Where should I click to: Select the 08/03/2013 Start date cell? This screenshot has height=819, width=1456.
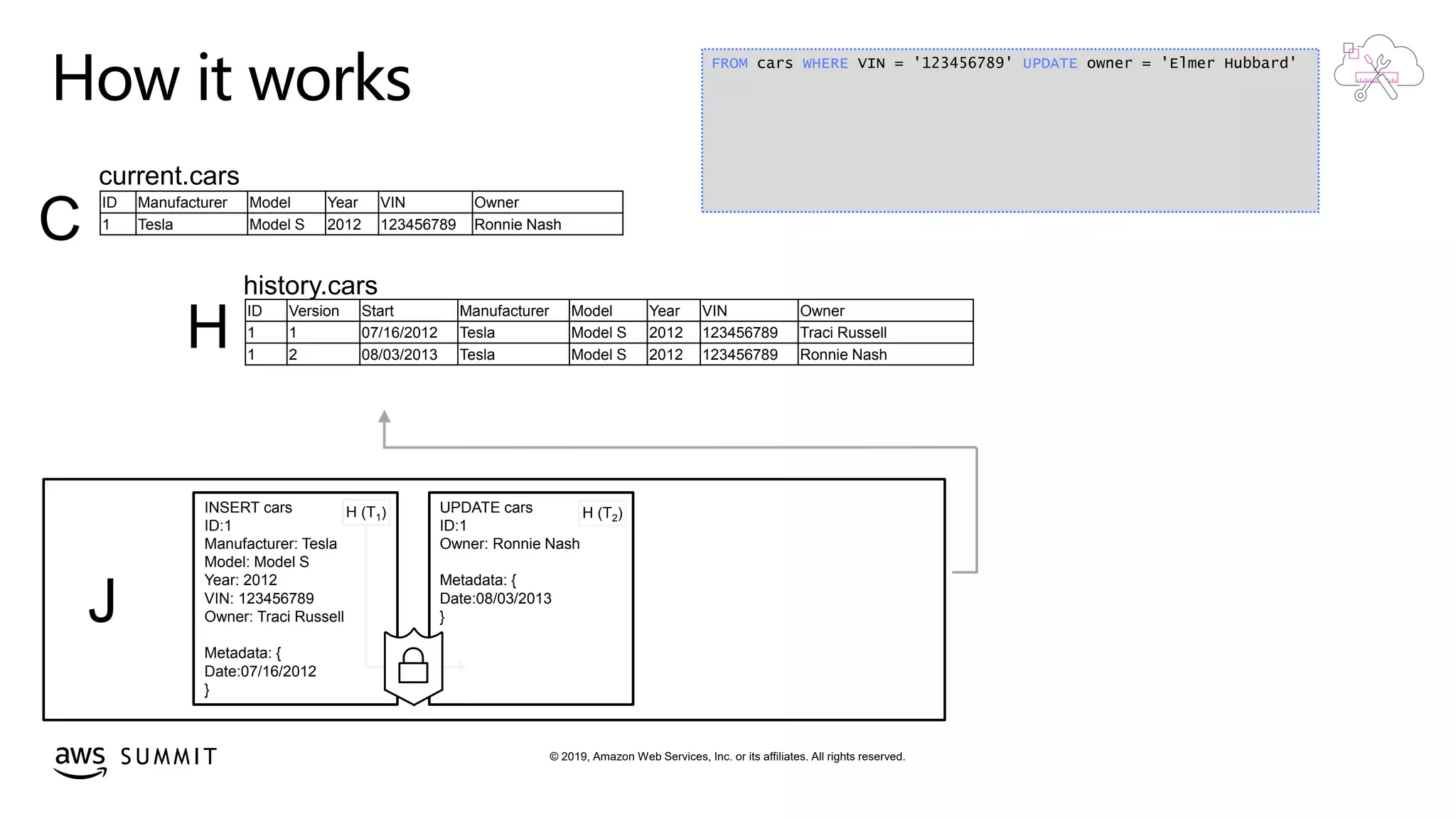(x=400, y=355)
